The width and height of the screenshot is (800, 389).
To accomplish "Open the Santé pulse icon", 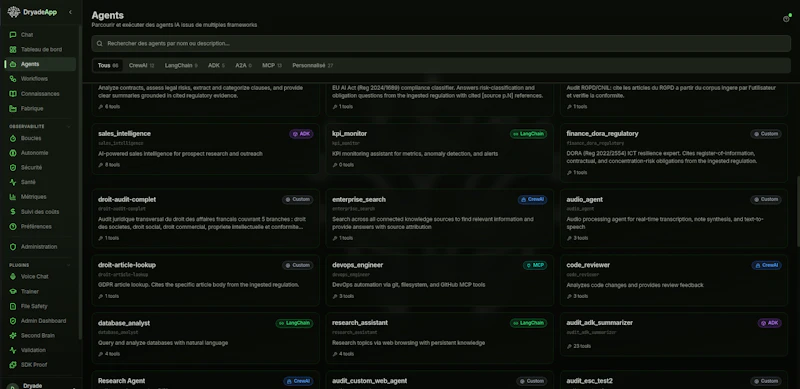I will pyautogui.click(x=13, y=182).
